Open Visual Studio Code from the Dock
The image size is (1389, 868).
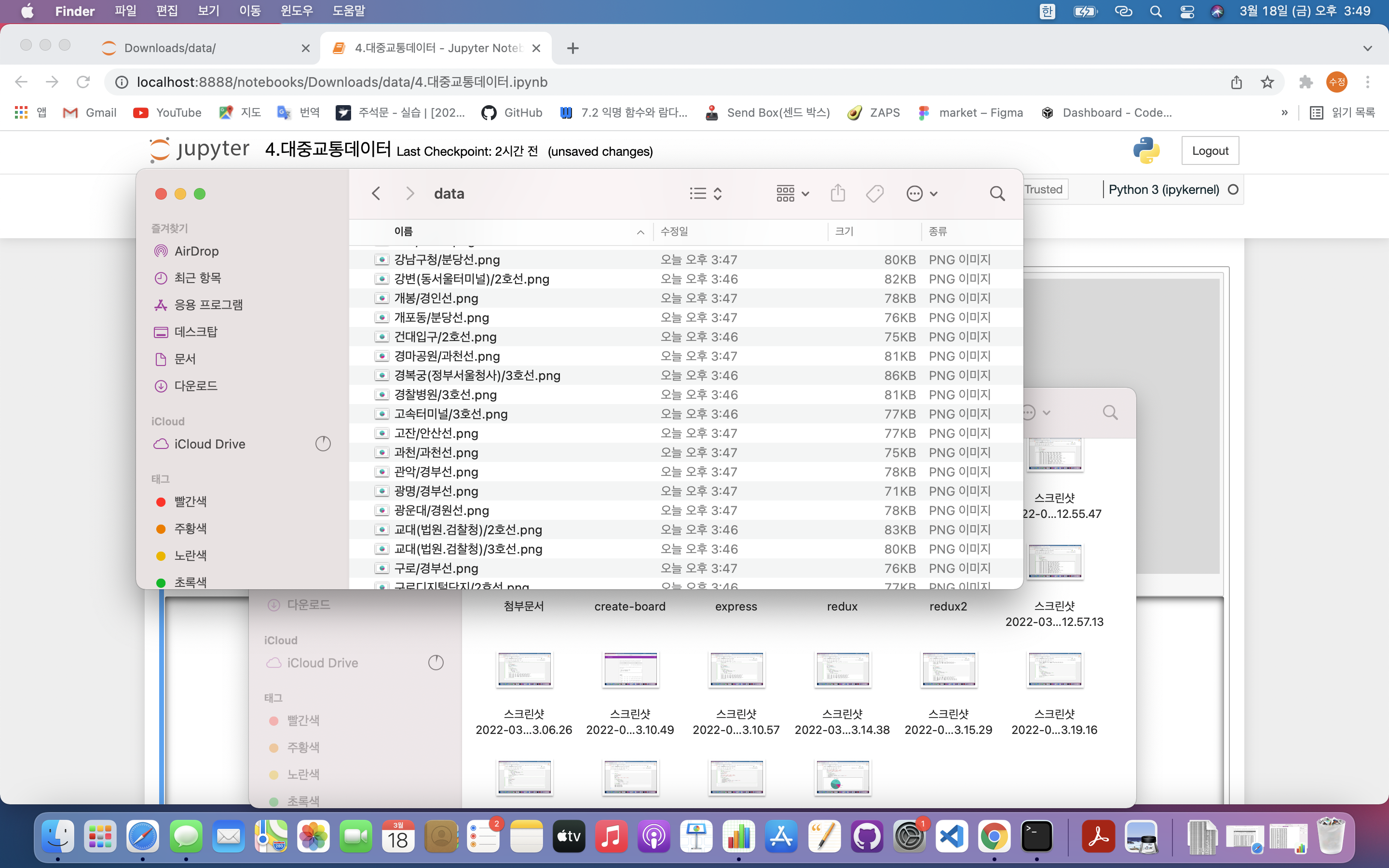click(x=952, y=837)
